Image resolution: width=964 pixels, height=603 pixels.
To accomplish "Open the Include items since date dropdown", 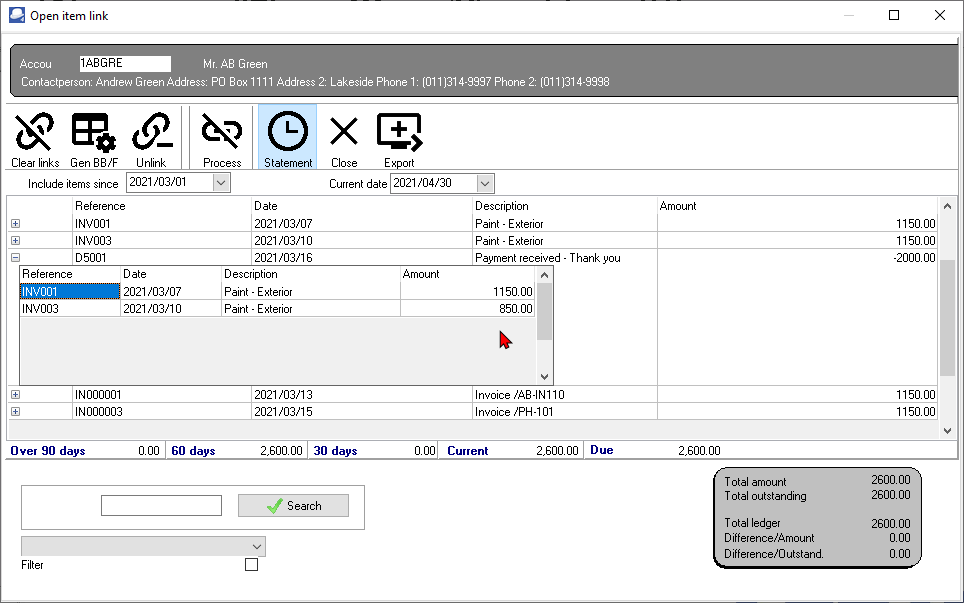I will click(x=221, y=183).
